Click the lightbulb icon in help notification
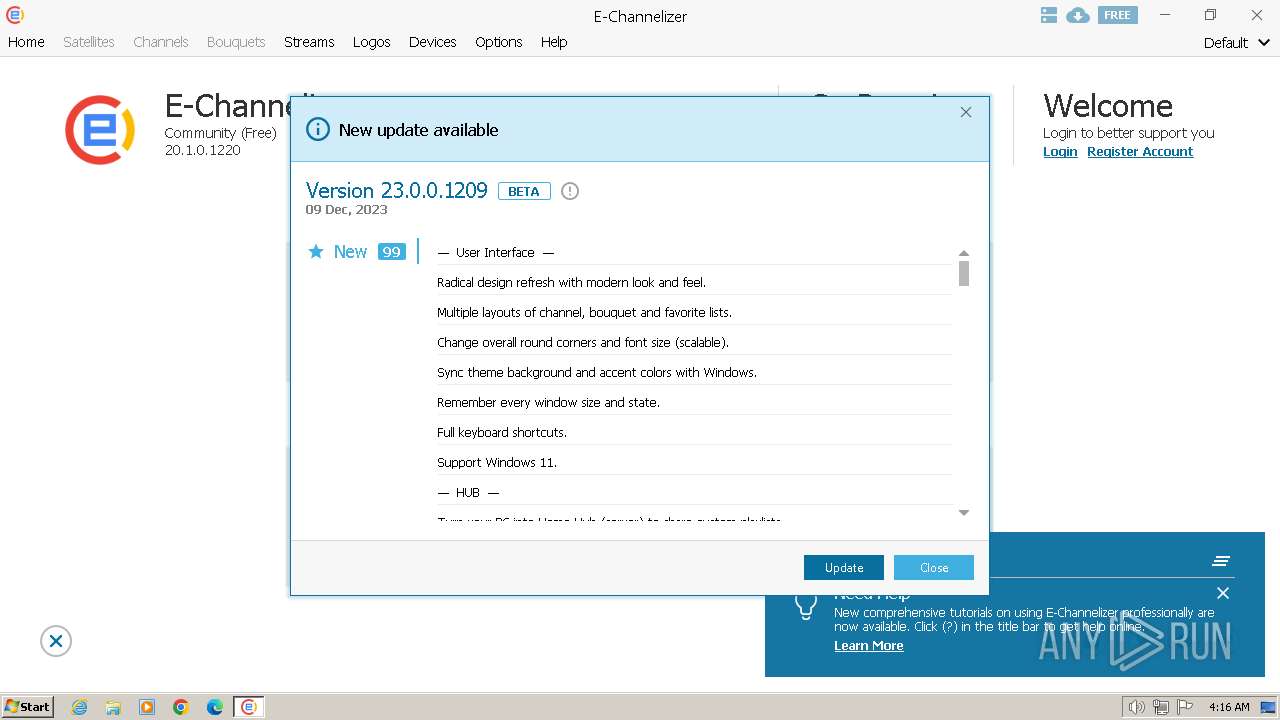 (x=806, y=605)
